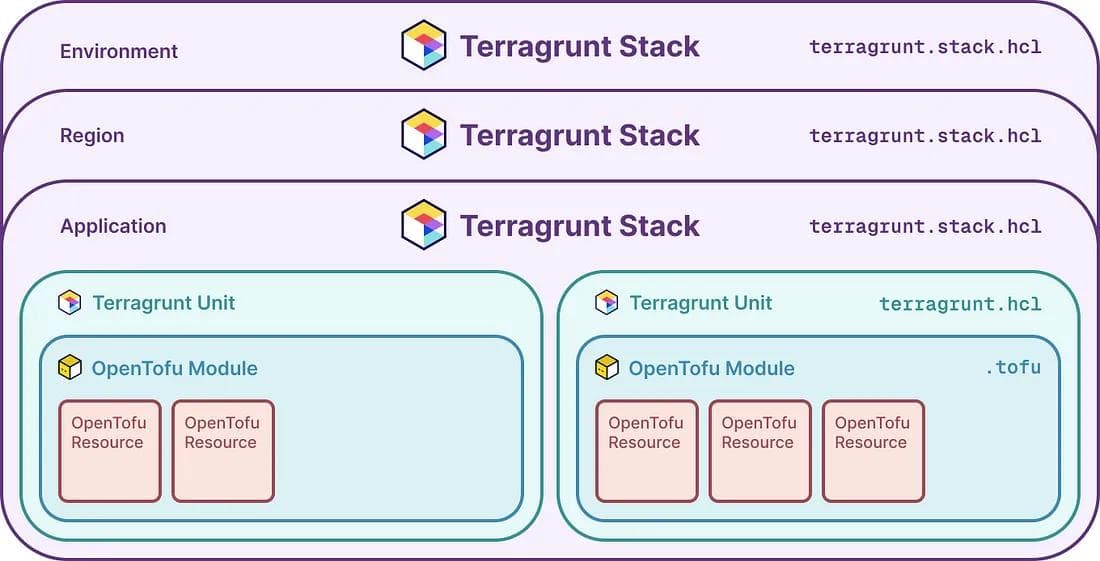This screenshot has width=1100, height=561.
Task: Click left OpenTofu Module yellow cube icon
Action: pyautogui.click(x=69, y=367)
